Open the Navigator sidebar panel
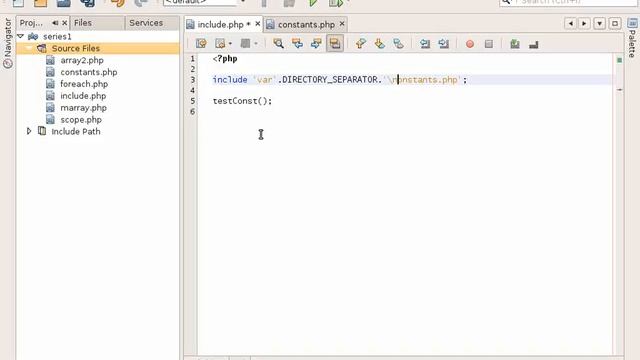Image resolution: width=640 pixels, height=360 pixels. coord(8,43)
